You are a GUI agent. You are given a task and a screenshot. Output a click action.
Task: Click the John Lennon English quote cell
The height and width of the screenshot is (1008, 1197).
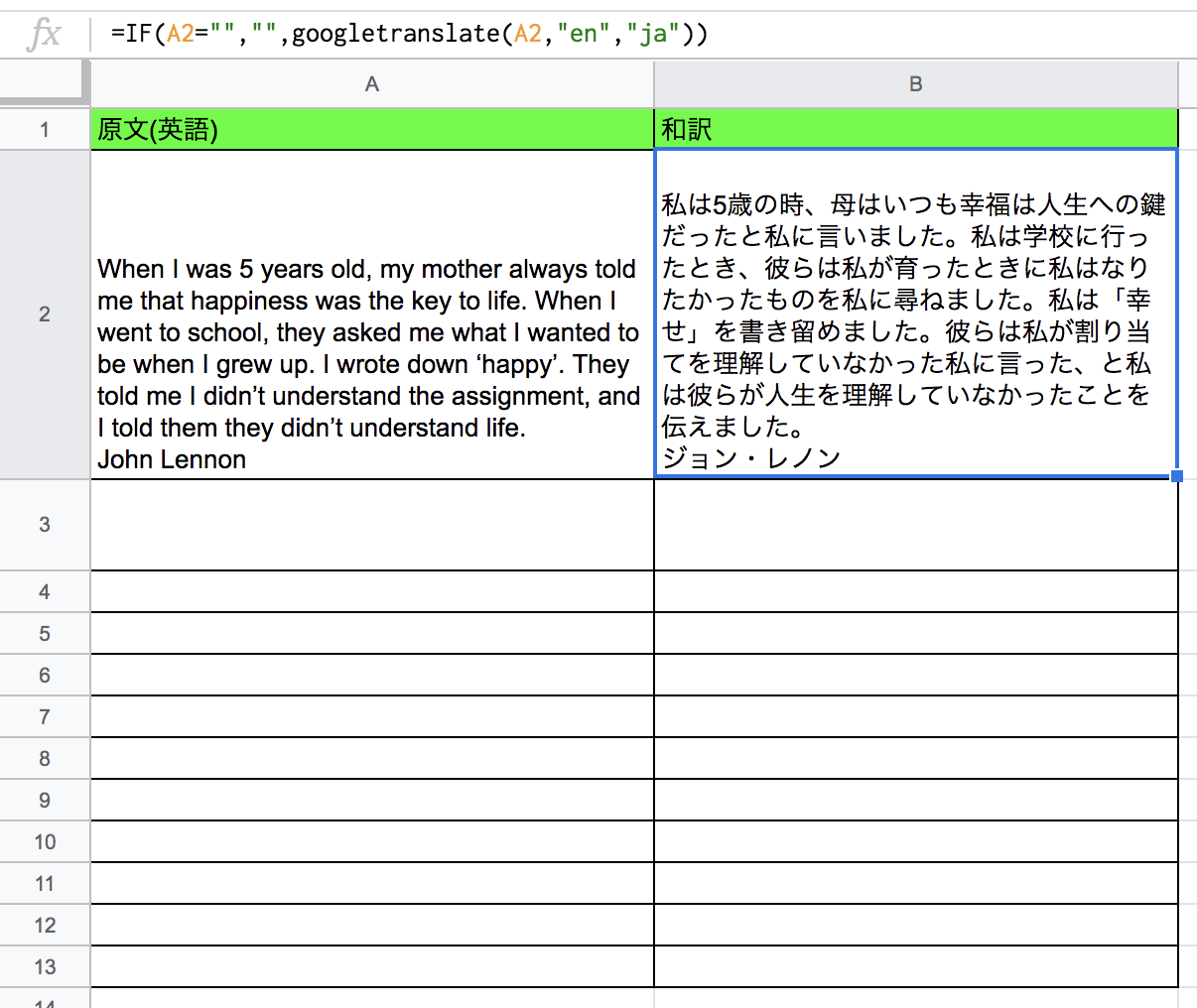372,315
